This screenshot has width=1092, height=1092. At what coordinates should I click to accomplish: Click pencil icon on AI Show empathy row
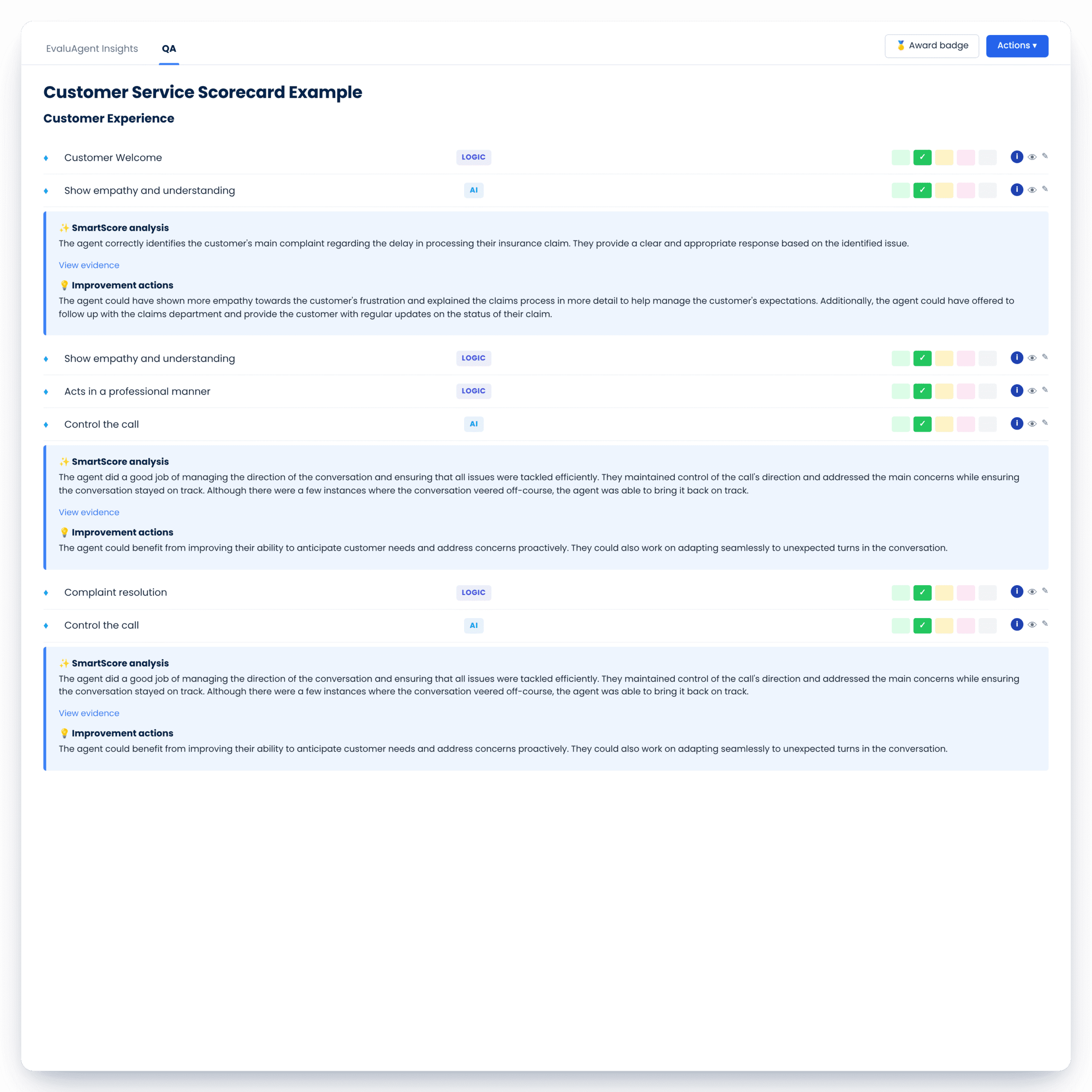pos(1045,189)
